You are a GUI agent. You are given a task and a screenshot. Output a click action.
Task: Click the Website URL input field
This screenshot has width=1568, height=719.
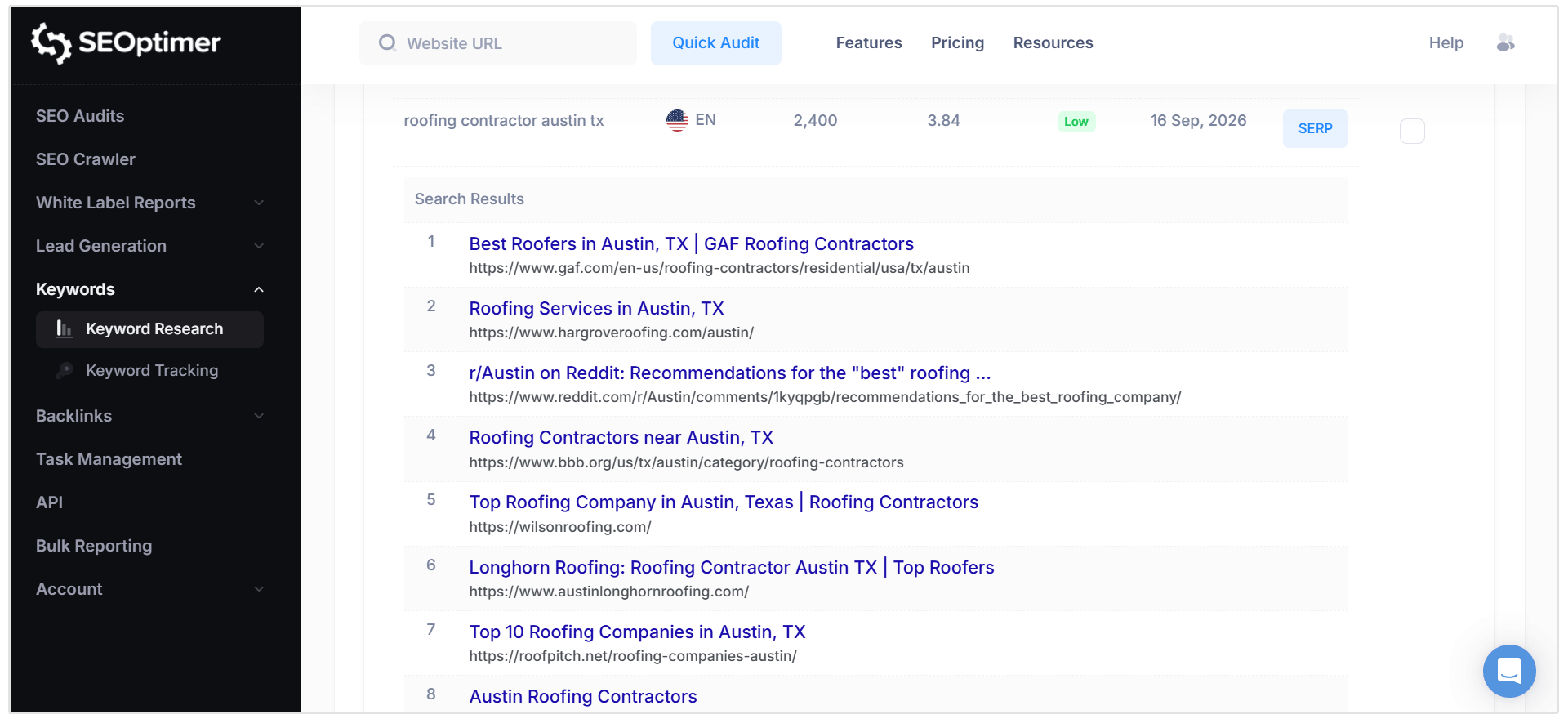click(x=498, y=43)
